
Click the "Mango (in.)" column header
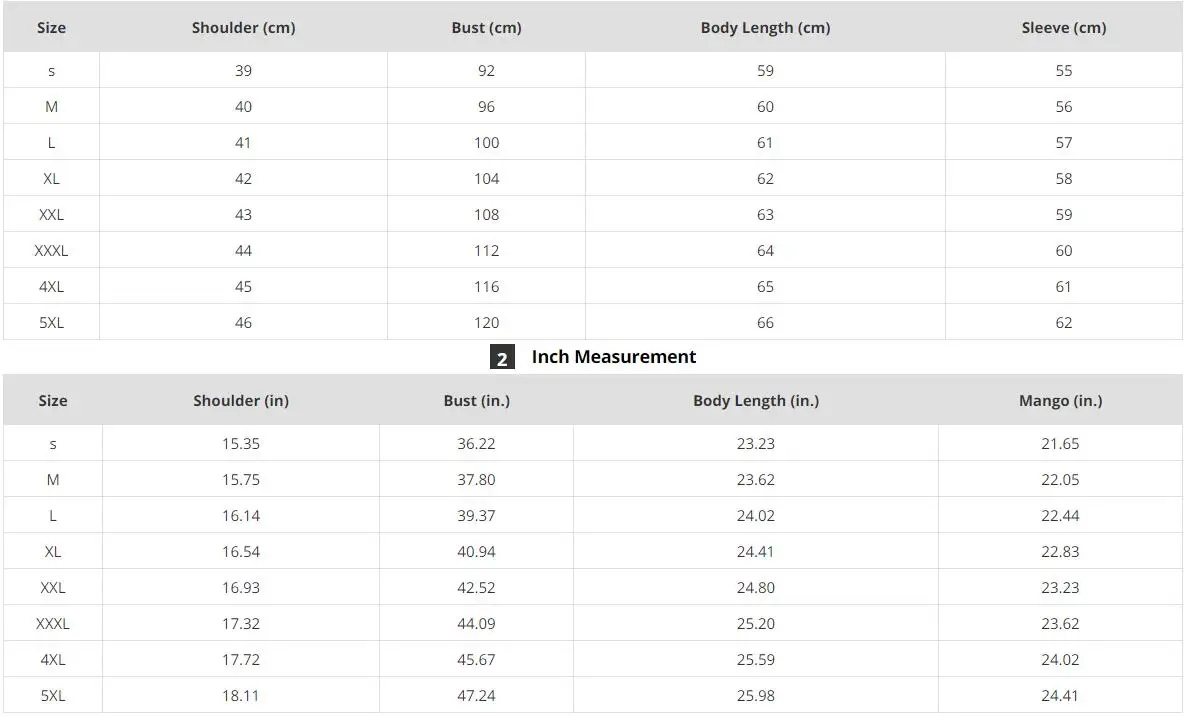[x=1060, y=401]
